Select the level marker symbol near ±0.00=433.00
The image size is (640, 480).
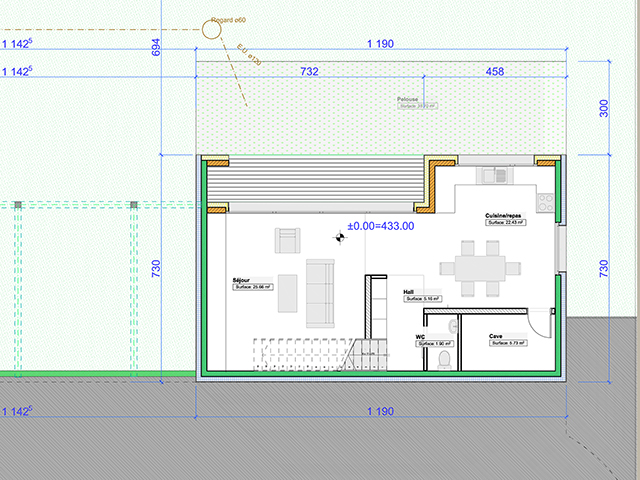pos(340,236)
